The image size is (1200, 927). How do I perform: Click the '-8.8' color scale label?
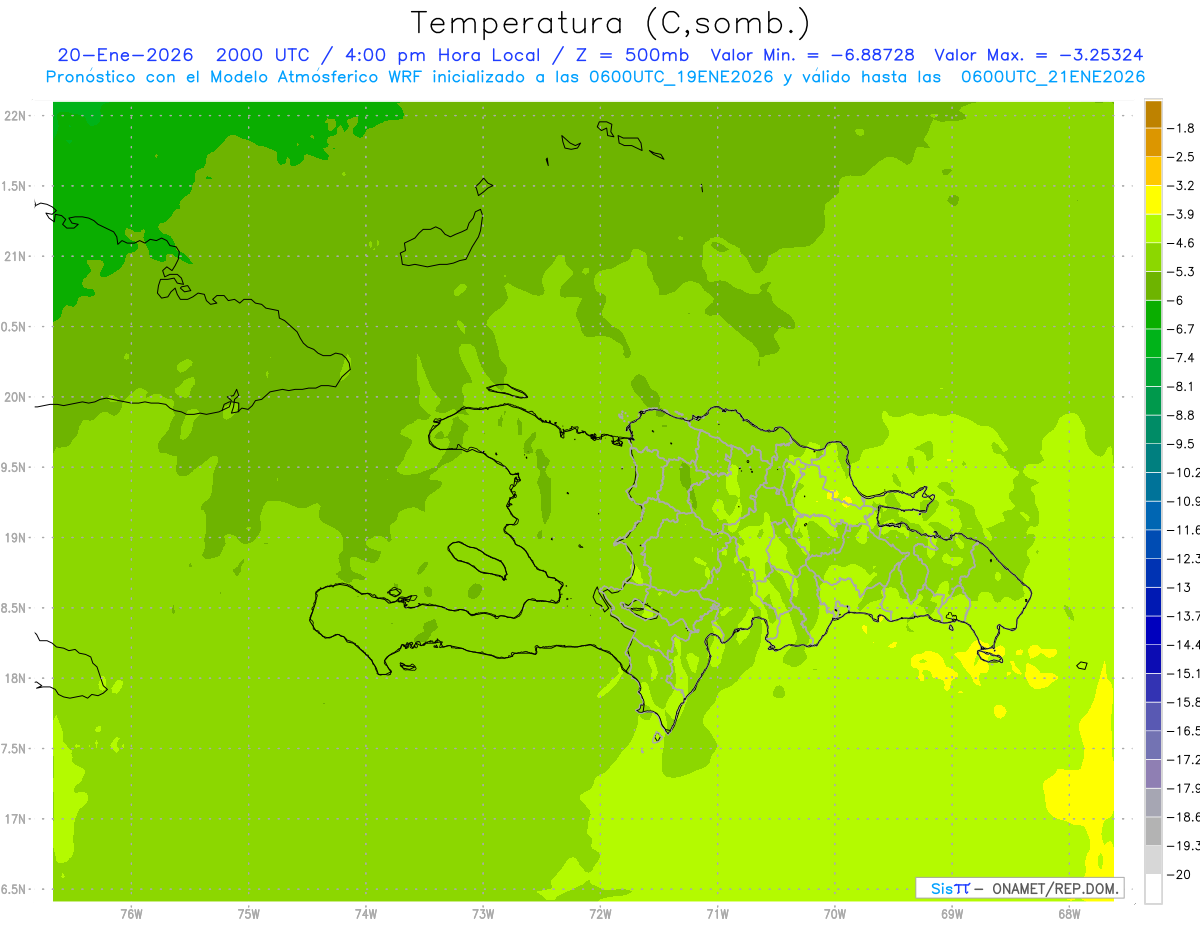click(1181, 415)
